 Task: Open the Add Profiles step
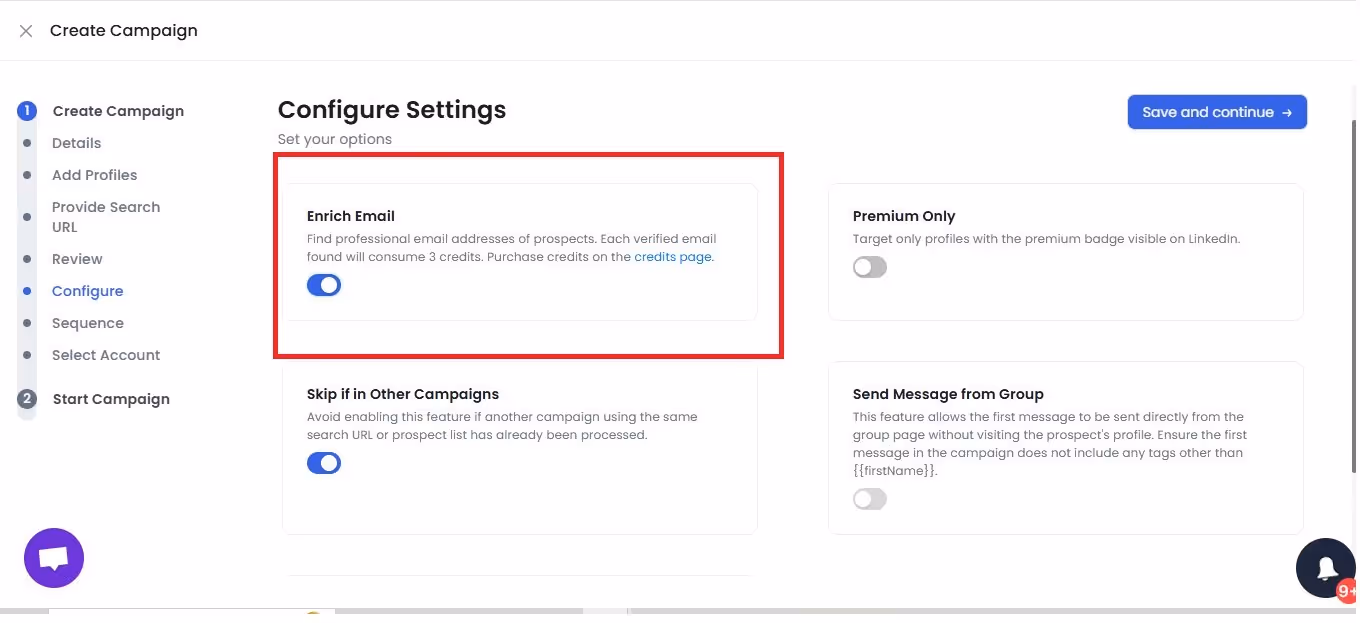pyautogui.click(x=94, y=174)
